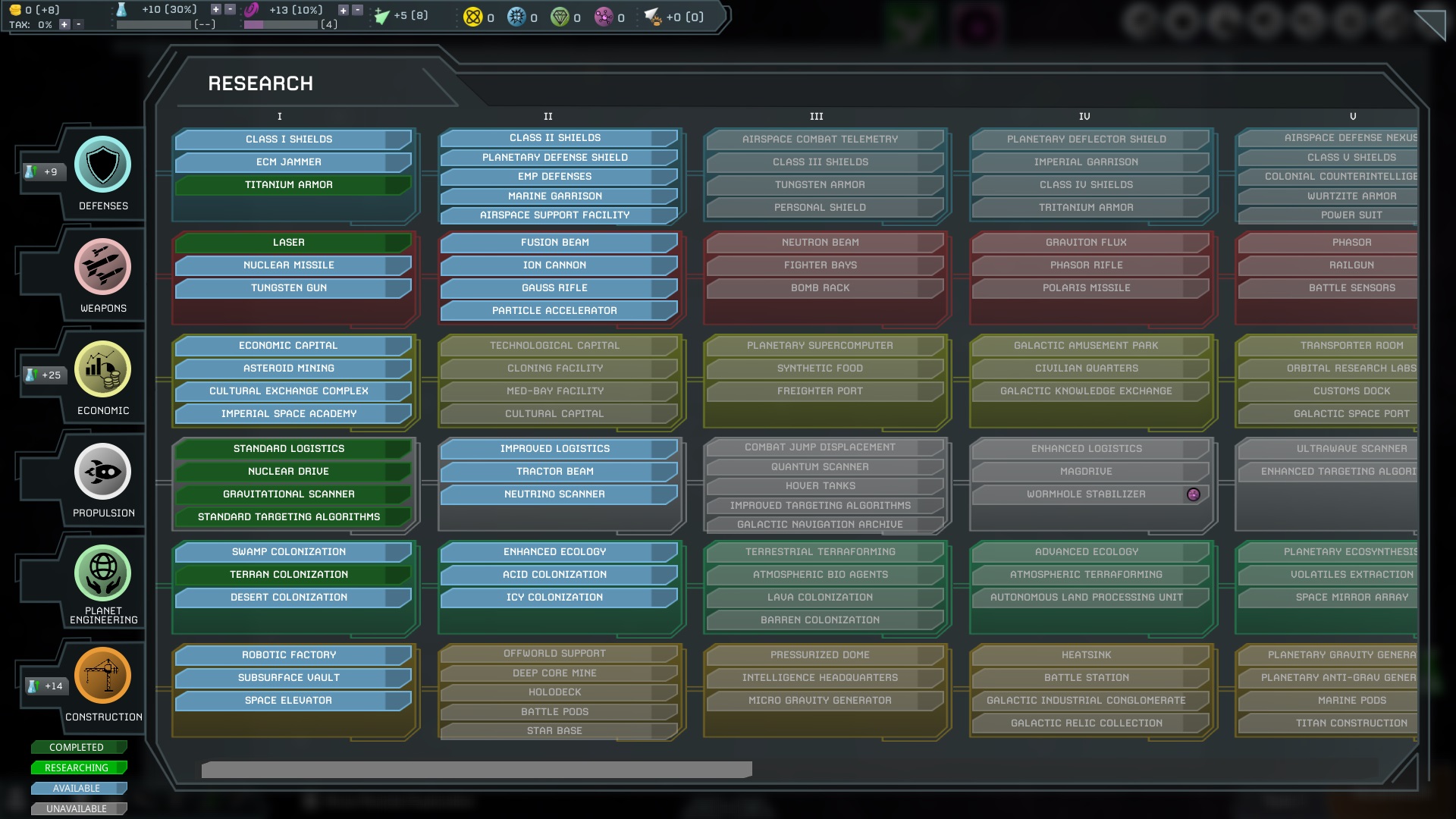Select Space Elevator technology
This screenshot has height=819, width=1456.
[293, 701]
